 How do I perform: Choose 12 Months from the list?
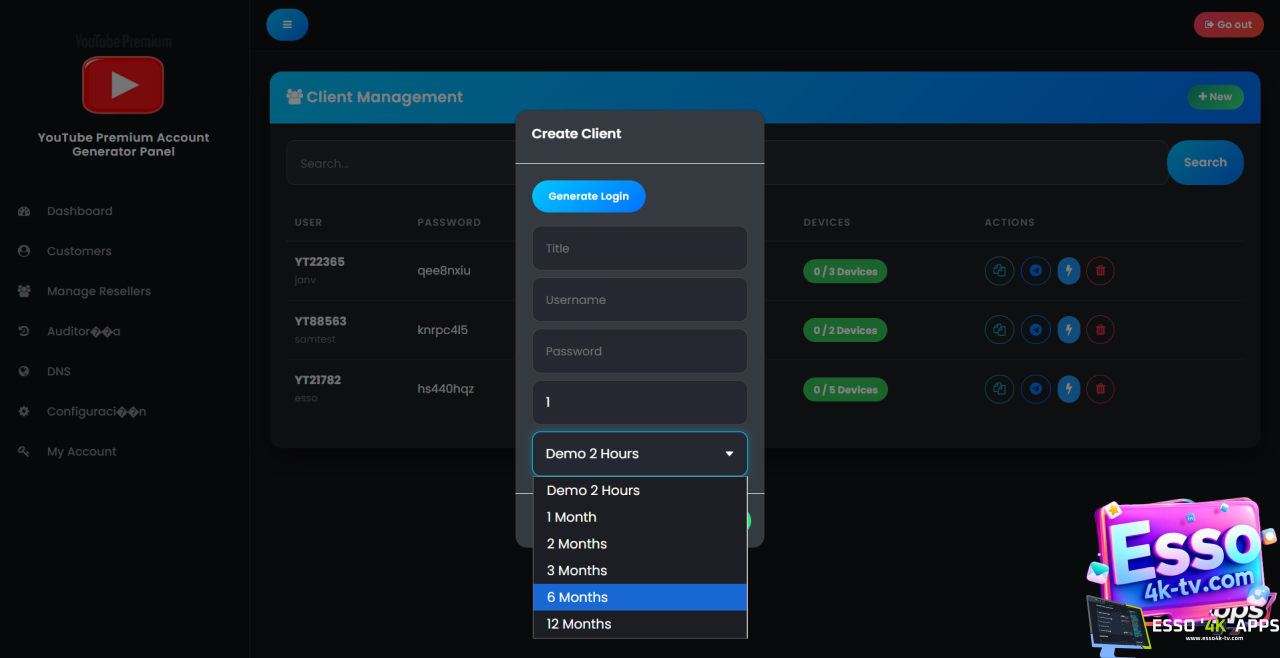tap(640, 624)
